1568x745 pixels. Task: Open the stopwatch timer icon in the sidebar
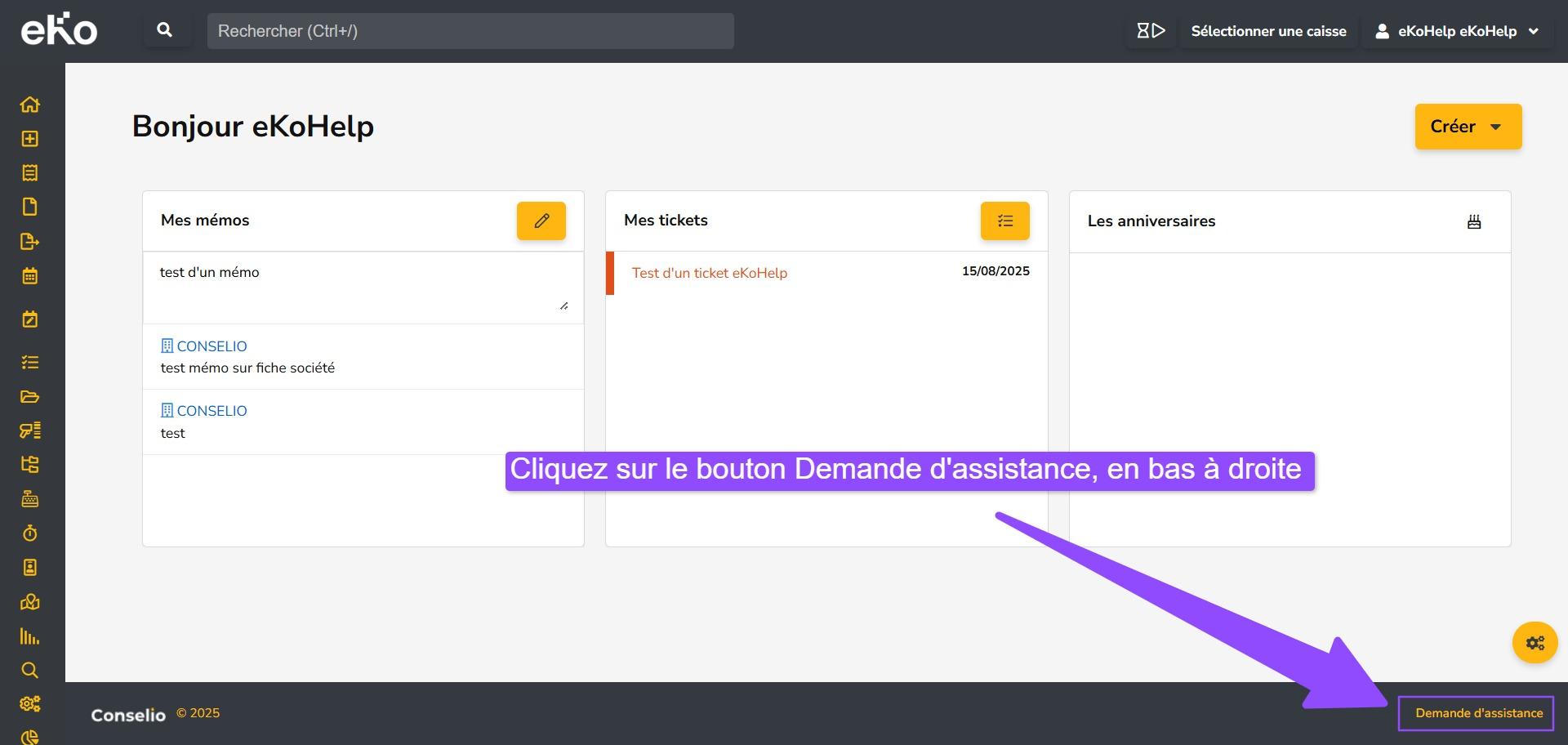tap(30, 533)
